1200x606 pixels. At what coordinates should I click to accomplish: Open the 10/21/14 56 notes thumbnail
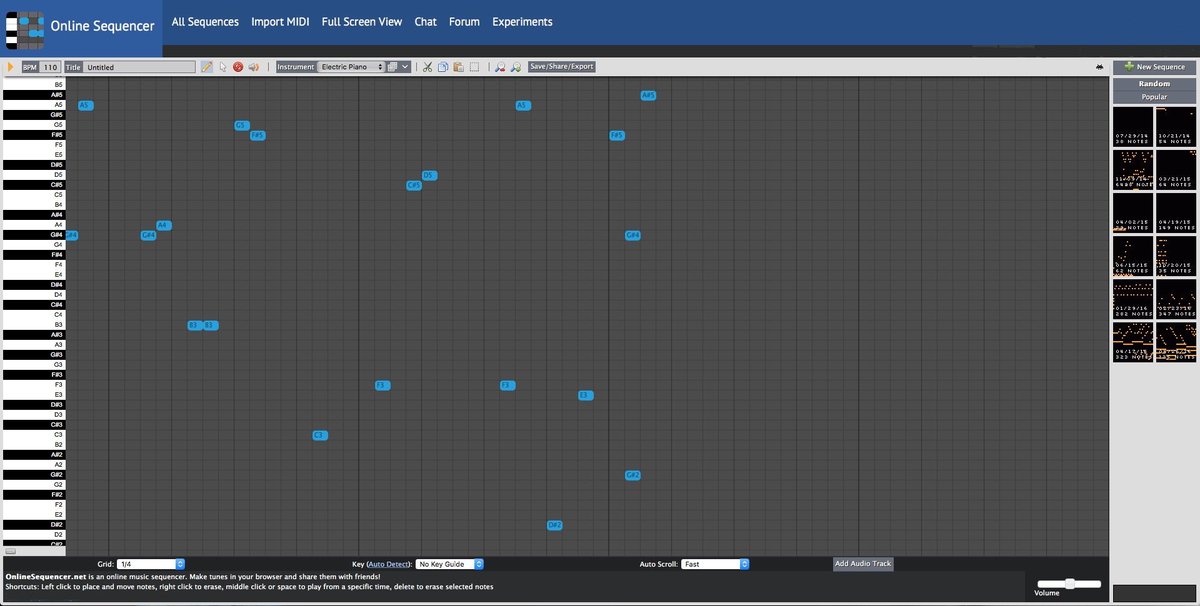1176,126
